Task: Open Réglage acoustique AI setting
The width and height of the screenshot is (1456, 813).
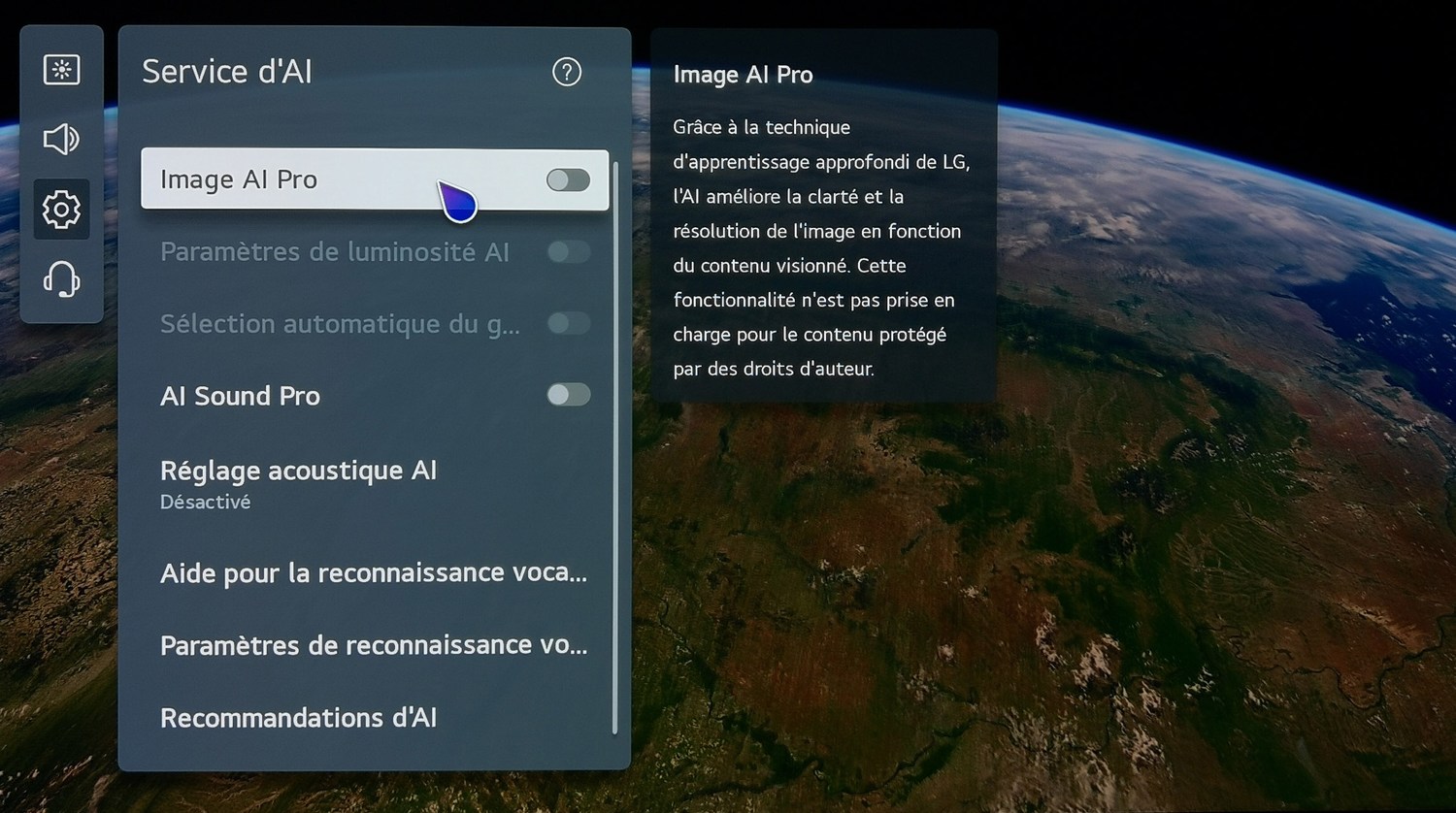Action: click(x=375, y=483)
